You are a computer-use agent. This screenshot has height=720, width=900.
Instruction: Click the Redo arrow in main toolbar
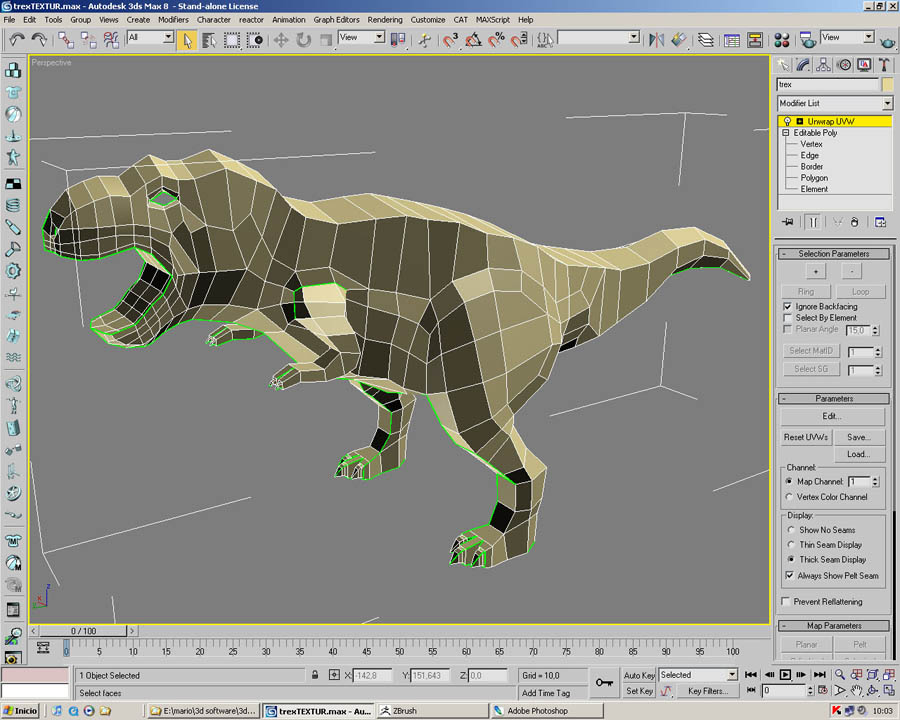[39, 39]
